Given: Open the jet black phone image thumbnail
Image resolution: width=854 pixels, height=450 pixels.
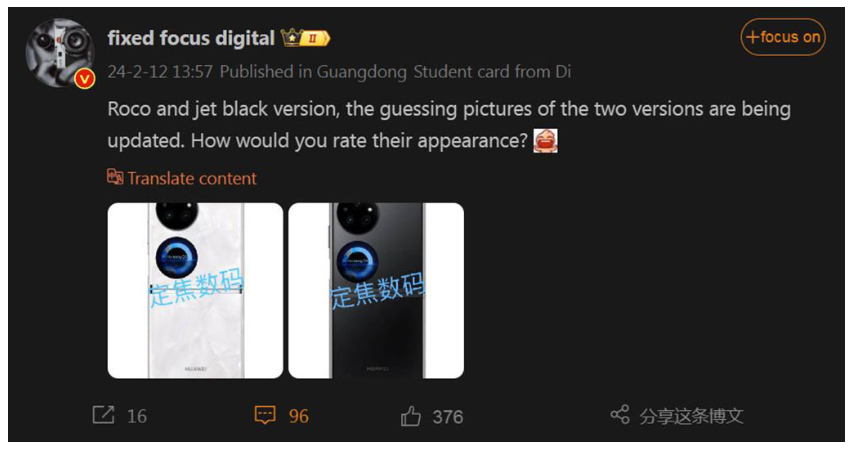Looking at the screenshot, I should pos(376,290).
